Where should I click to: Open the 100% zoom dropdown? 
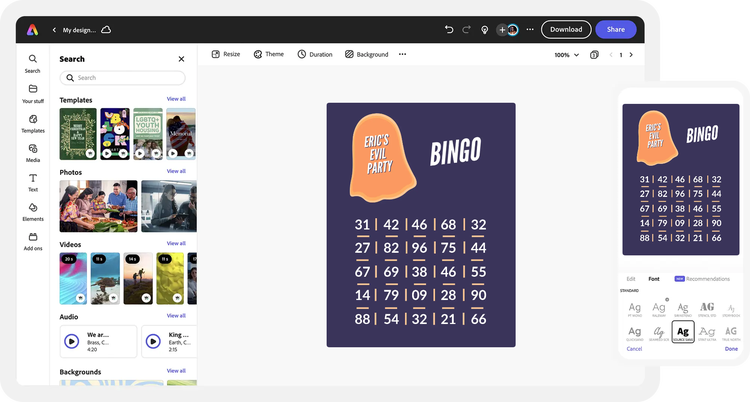pyautogui.click(x=566, y=55)
